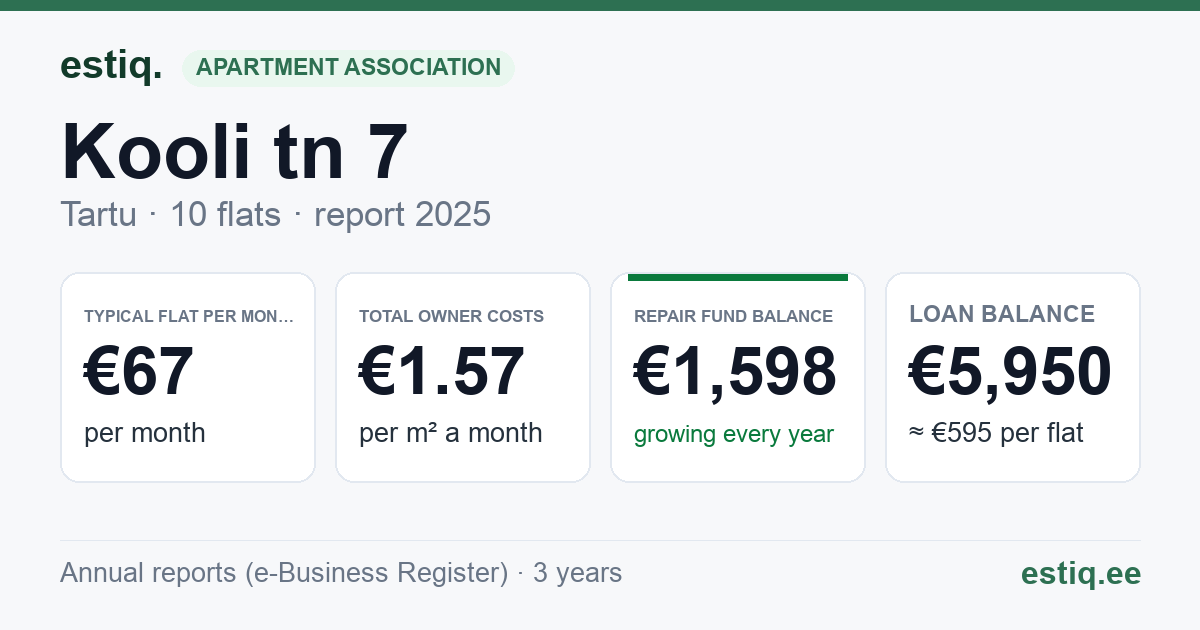Click '≈ €595 per flat' text
The width and height of the screenshot is (1200, 630).
pos(996,433)
